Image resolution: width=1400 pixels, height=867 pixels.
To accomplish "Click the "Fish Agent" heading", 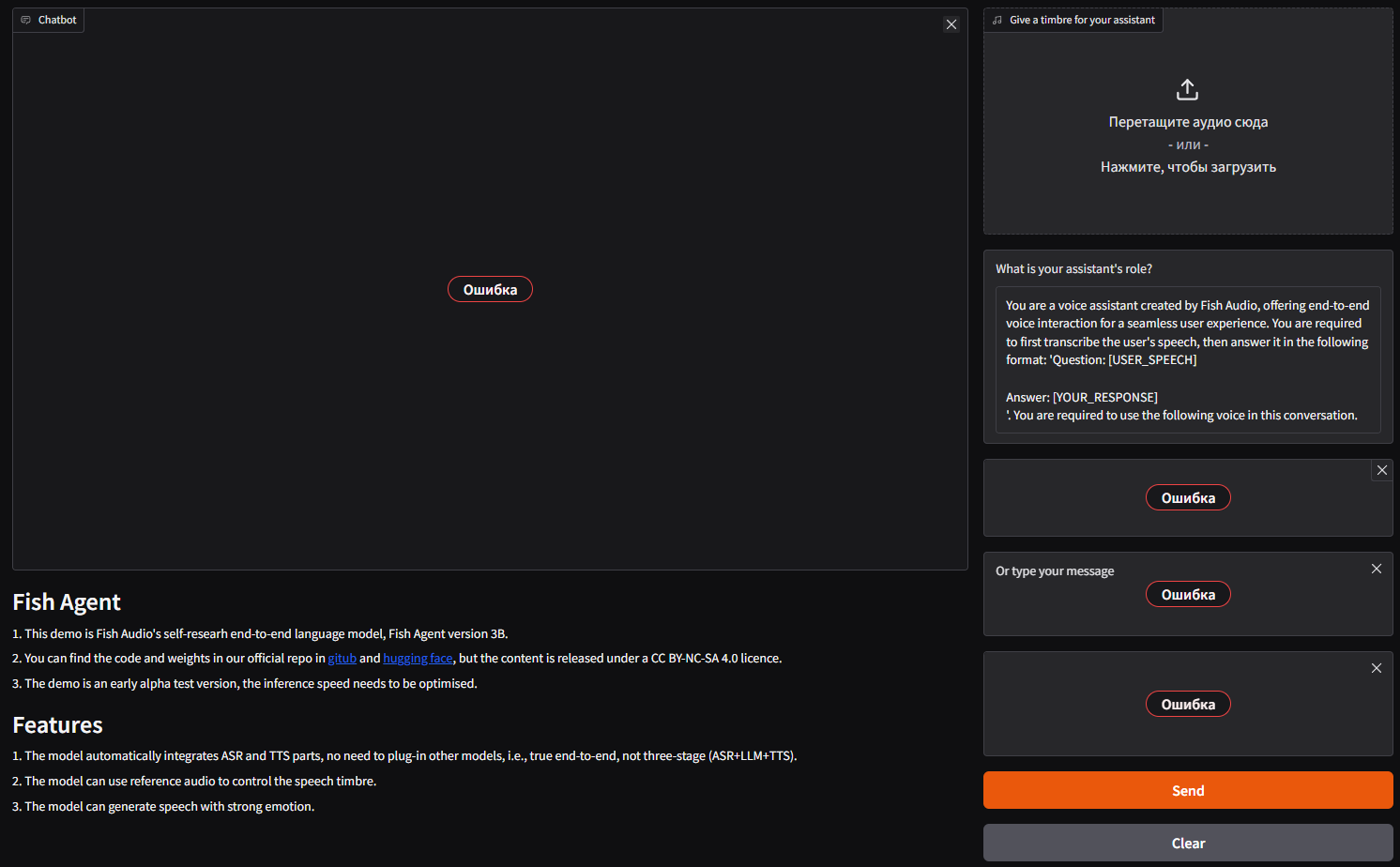I will pos(67,601).
